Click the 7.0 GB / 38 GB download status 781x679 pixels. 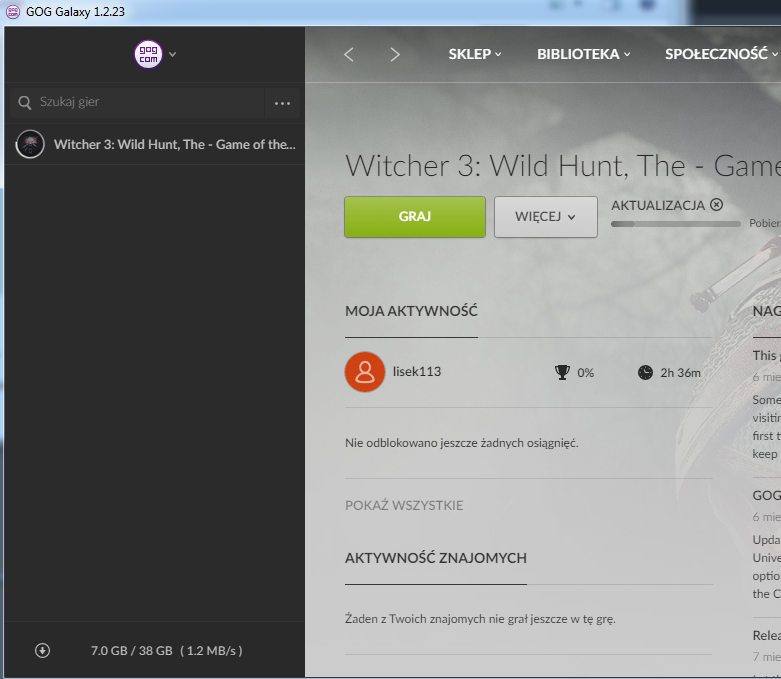[166, 651]
